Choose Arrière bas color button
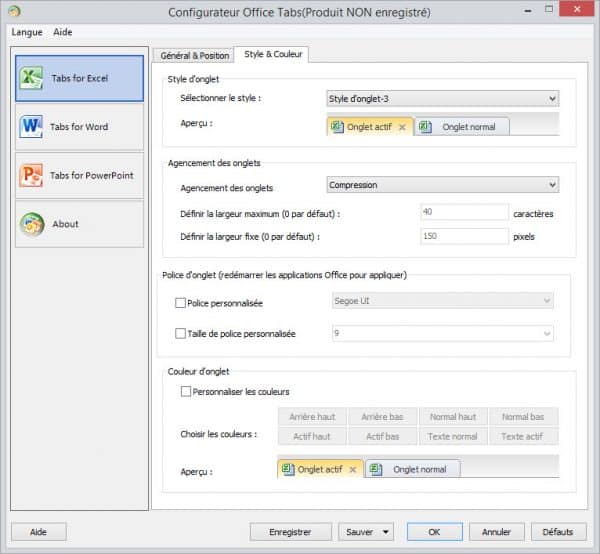This screenshot has width=600, height=554. (383, 417)
